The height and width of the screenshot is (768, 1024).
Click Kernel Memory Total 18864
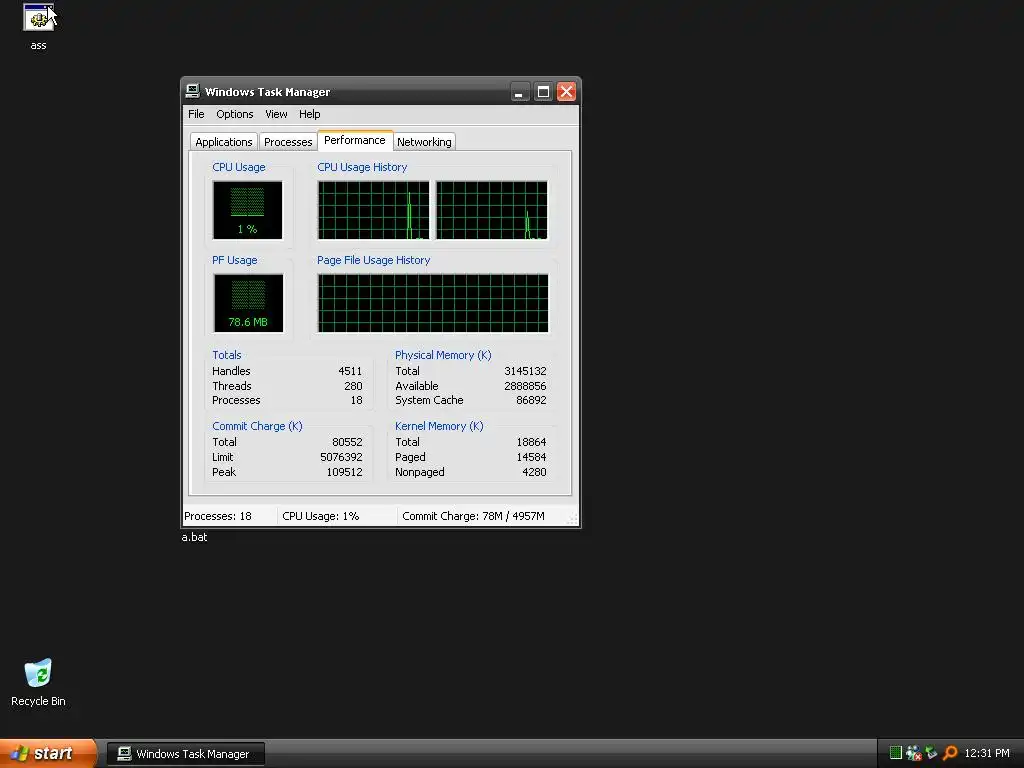pyautogui.click(x=531, y=442)
